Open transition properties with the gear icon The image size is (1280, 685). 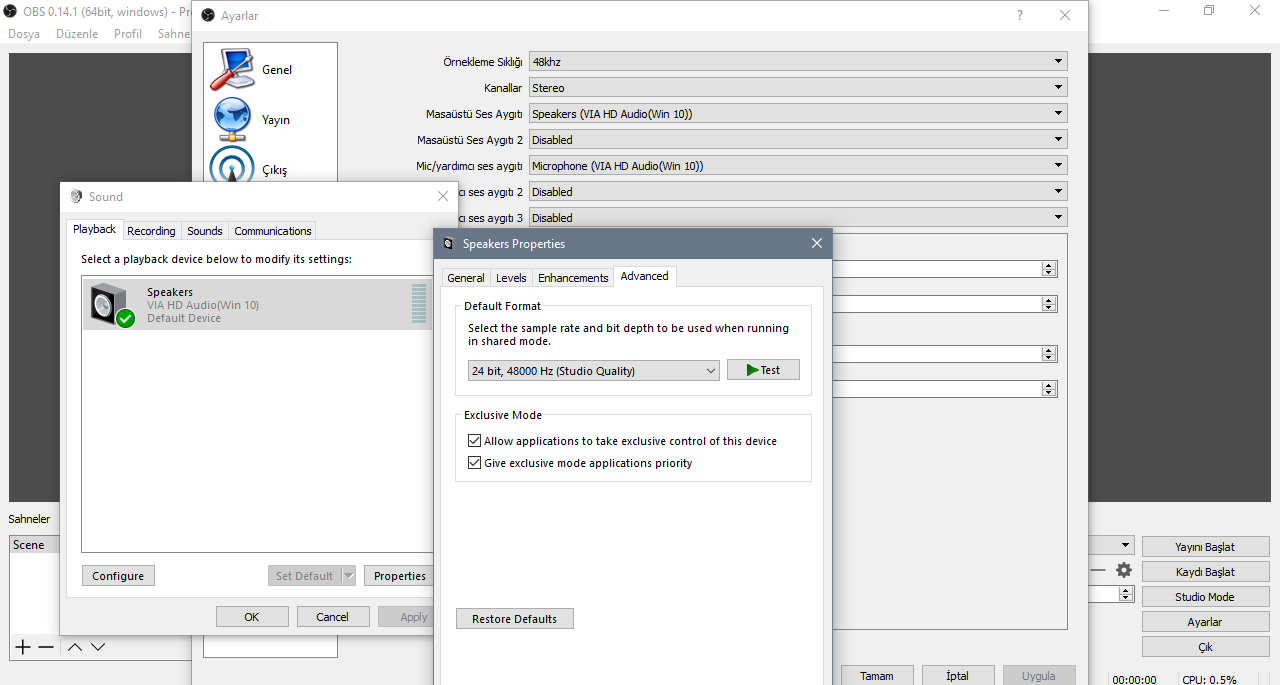click(x=1124, y=570)
